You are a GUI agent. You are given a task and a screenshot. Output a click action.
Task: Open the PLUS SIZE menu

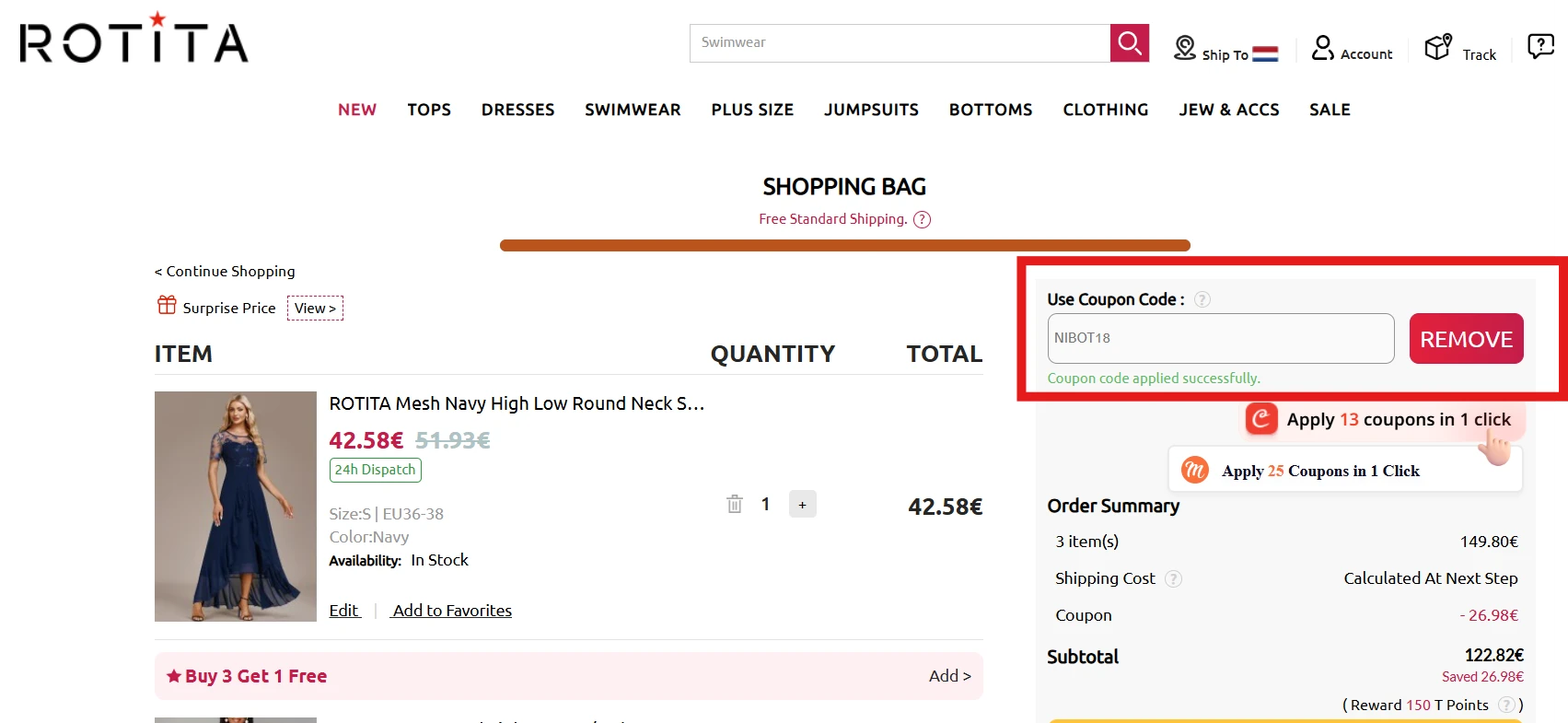[752, 110]
